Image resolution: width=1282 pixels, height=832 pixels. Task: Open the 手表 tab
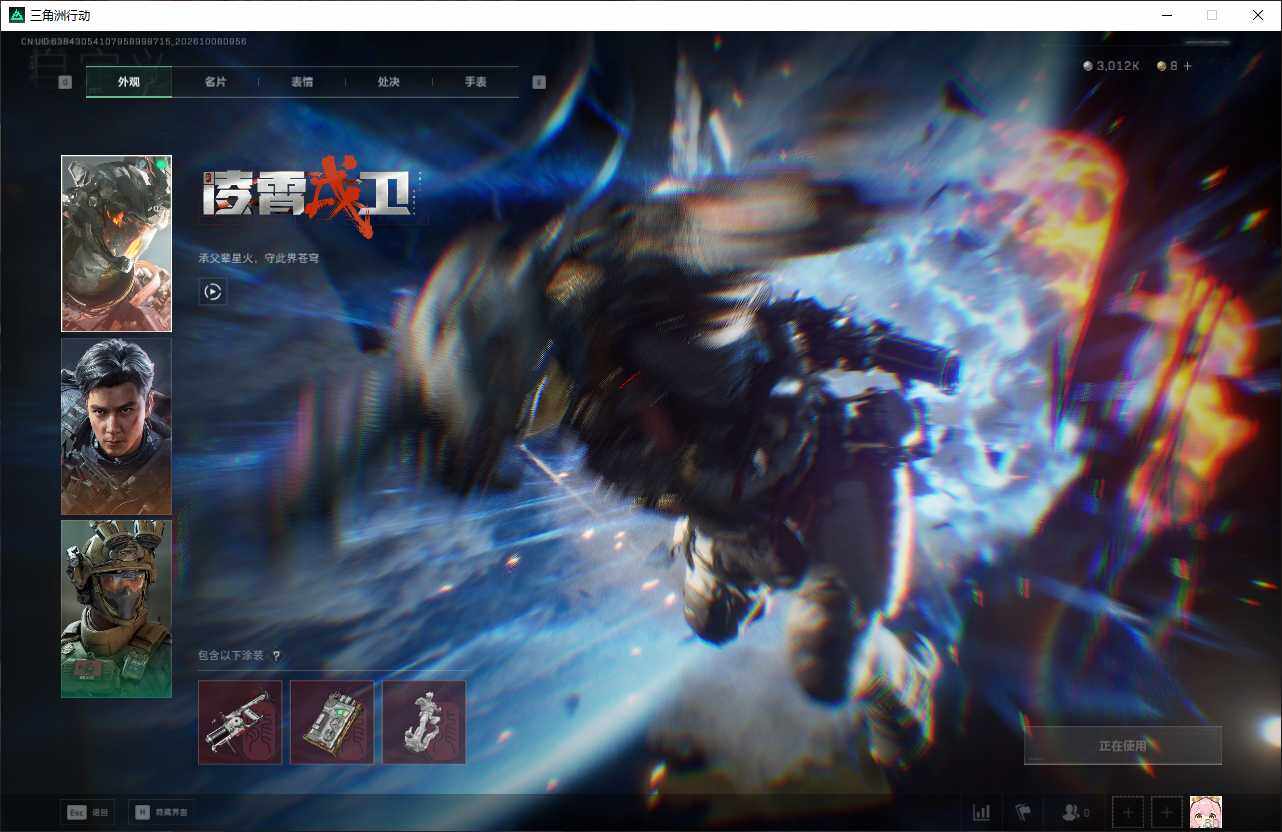tap(475, 82)
